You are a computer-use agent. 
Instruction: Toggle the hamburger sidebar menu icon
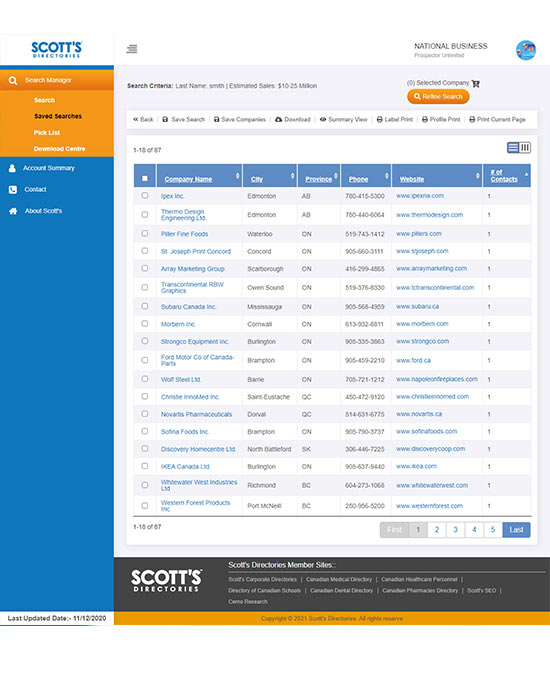[x=132, y=49]
